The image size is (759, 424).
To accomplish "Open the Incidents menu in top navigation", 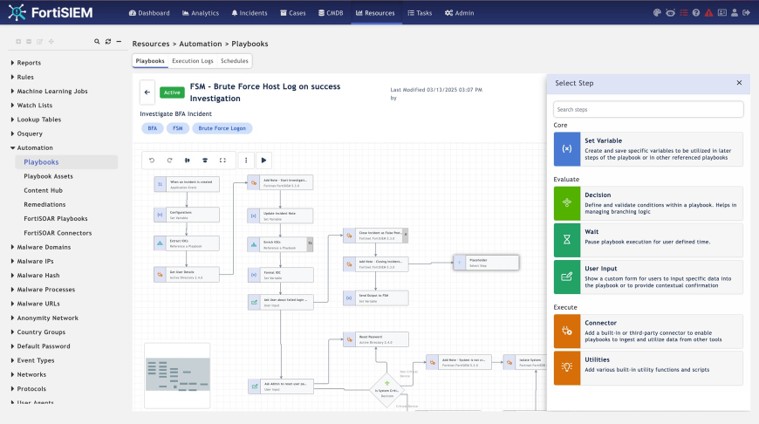I will coord(248,14).
